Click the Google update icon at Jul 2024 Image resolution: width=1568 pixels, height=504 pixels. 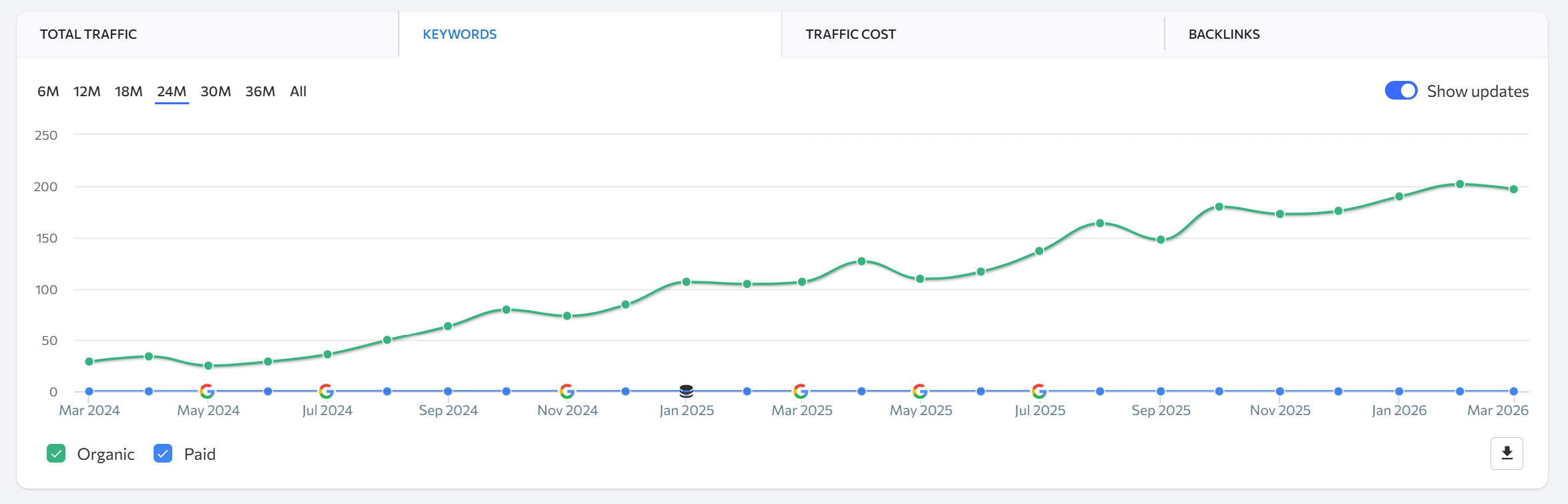[326, 391]
